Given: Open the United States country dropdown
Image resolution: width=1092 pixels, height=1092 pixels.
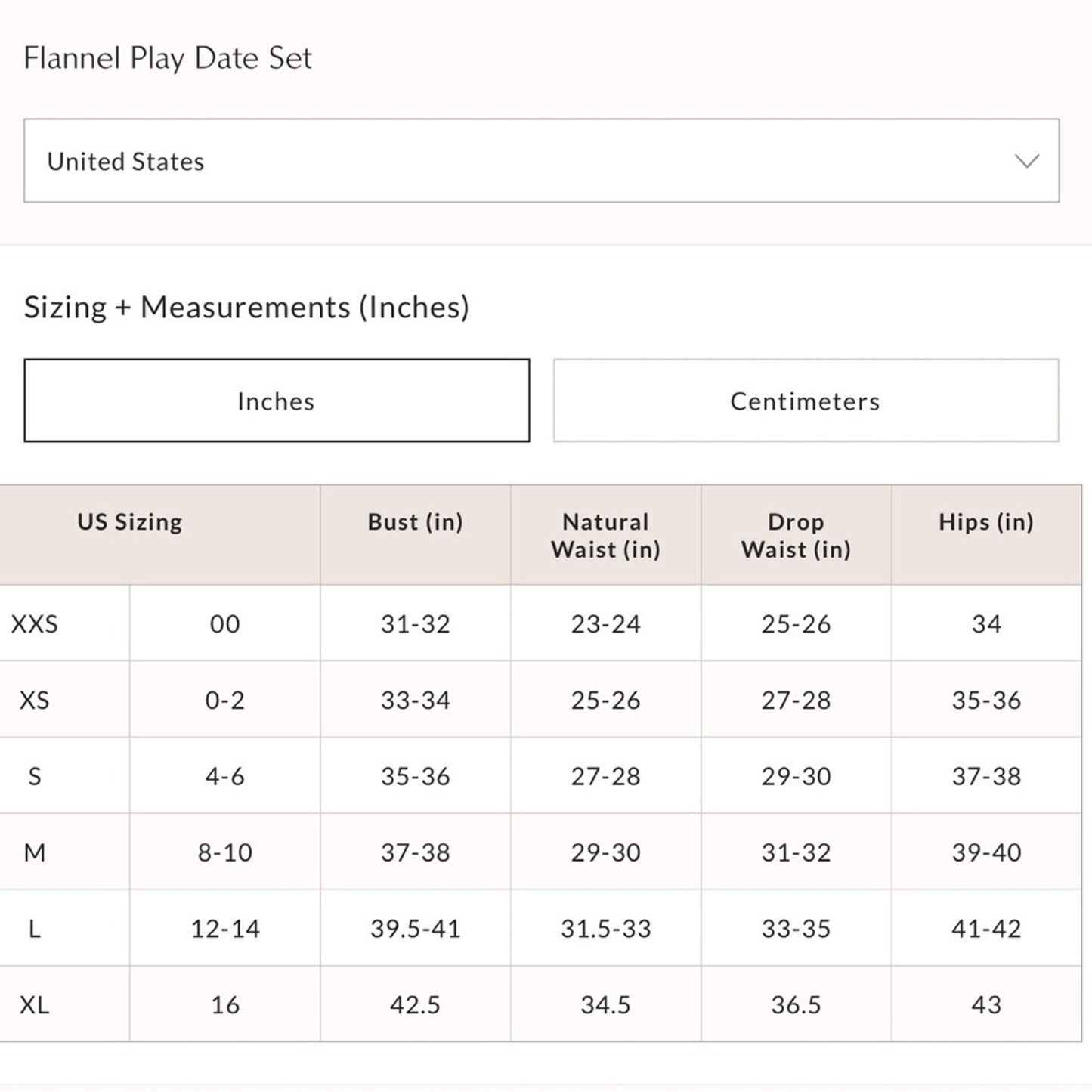Looking at the screenshot, I should coord(540,160).
